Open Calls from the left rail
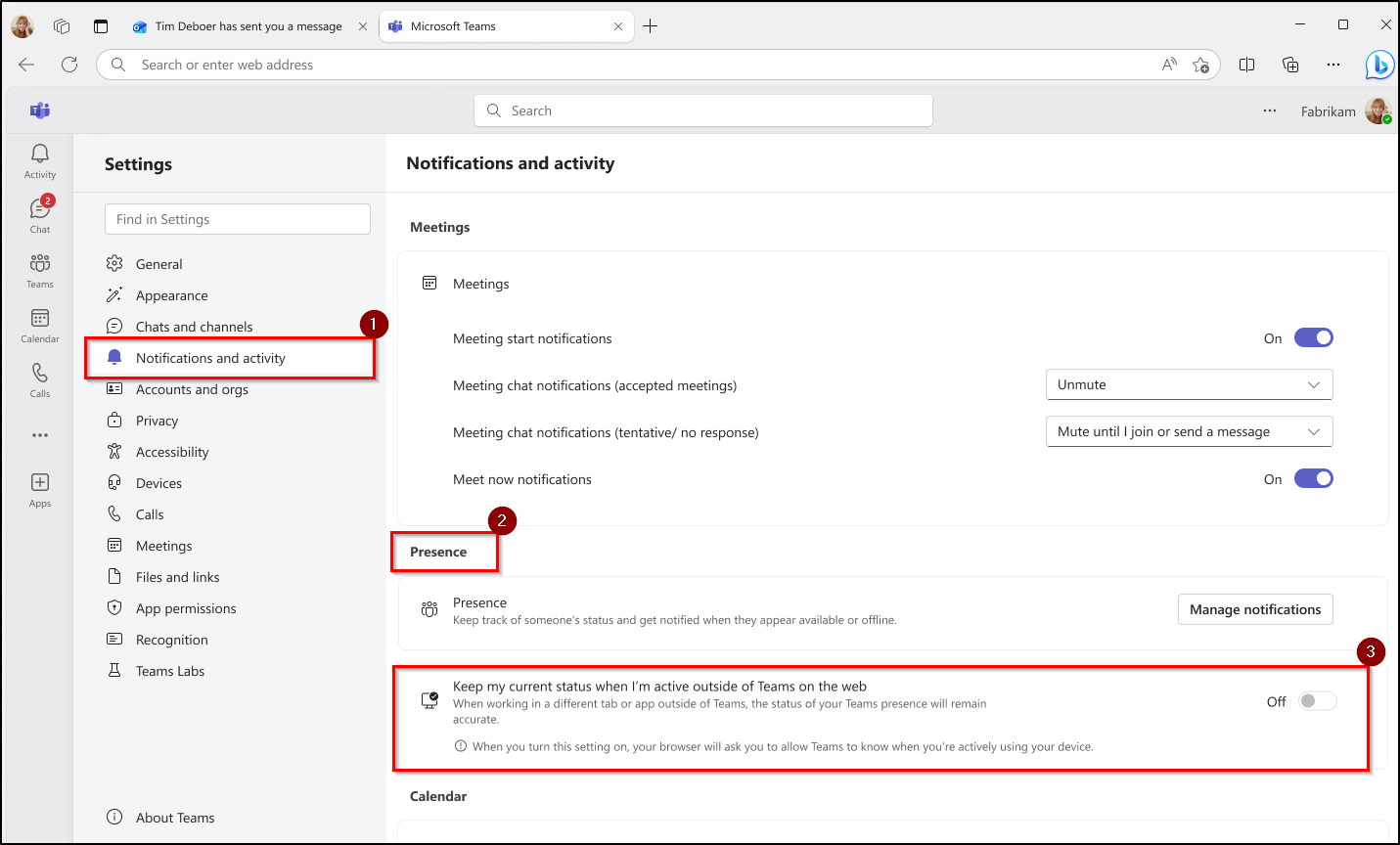This screenshot has width=1400, height=845. point(40,379)
